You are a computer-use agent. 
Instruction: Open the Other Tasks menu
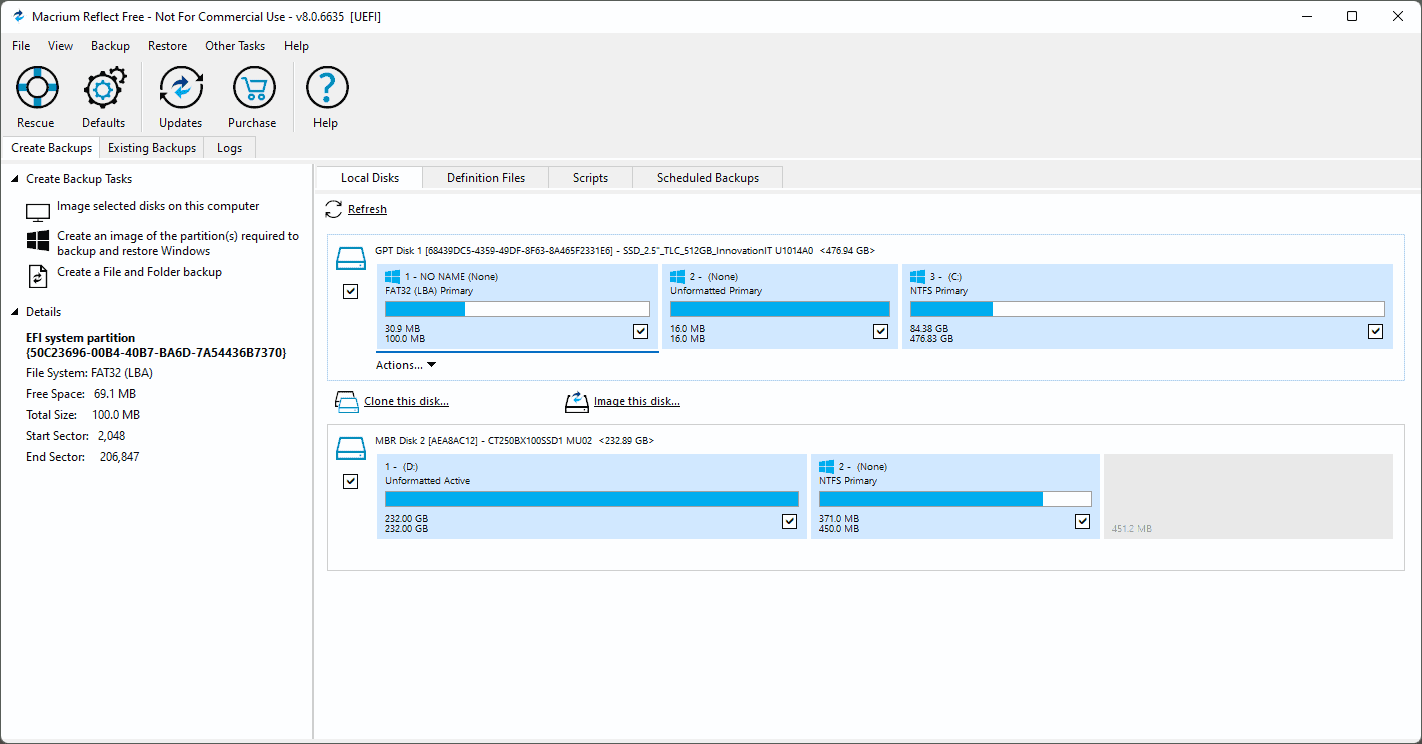click(235, 46)
